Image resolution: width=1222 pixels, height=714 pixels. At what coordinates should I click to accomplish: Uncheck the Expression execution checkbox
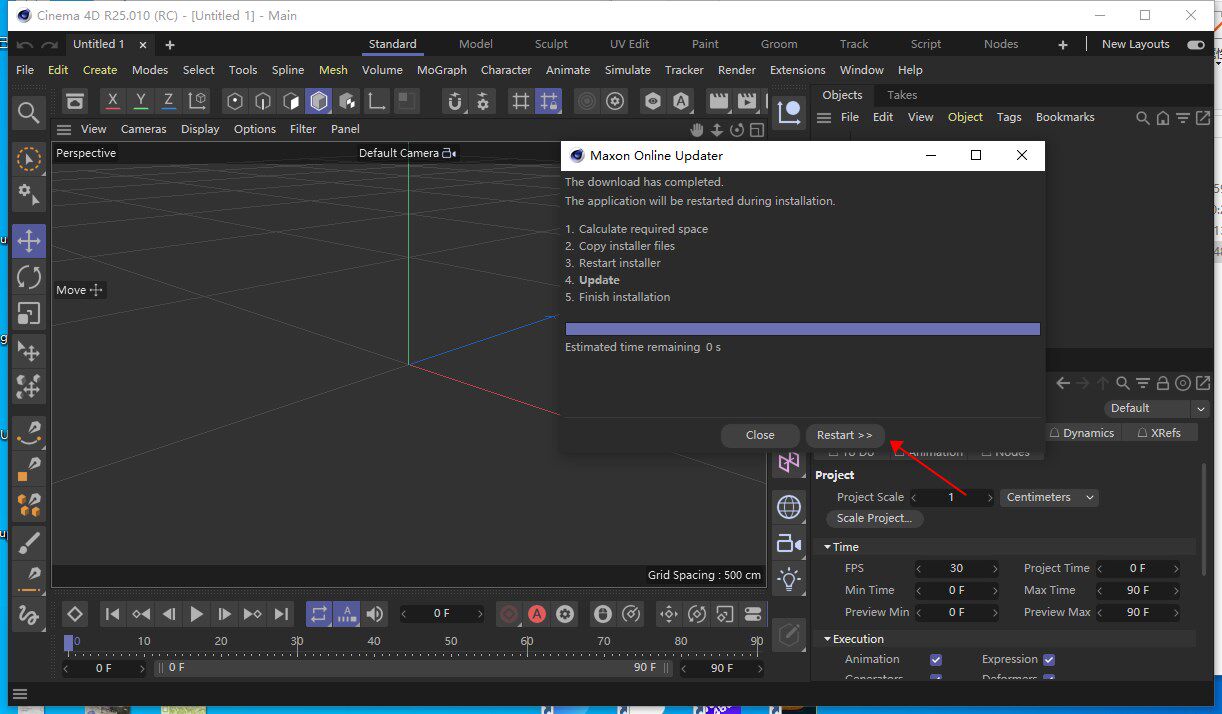1049,660
